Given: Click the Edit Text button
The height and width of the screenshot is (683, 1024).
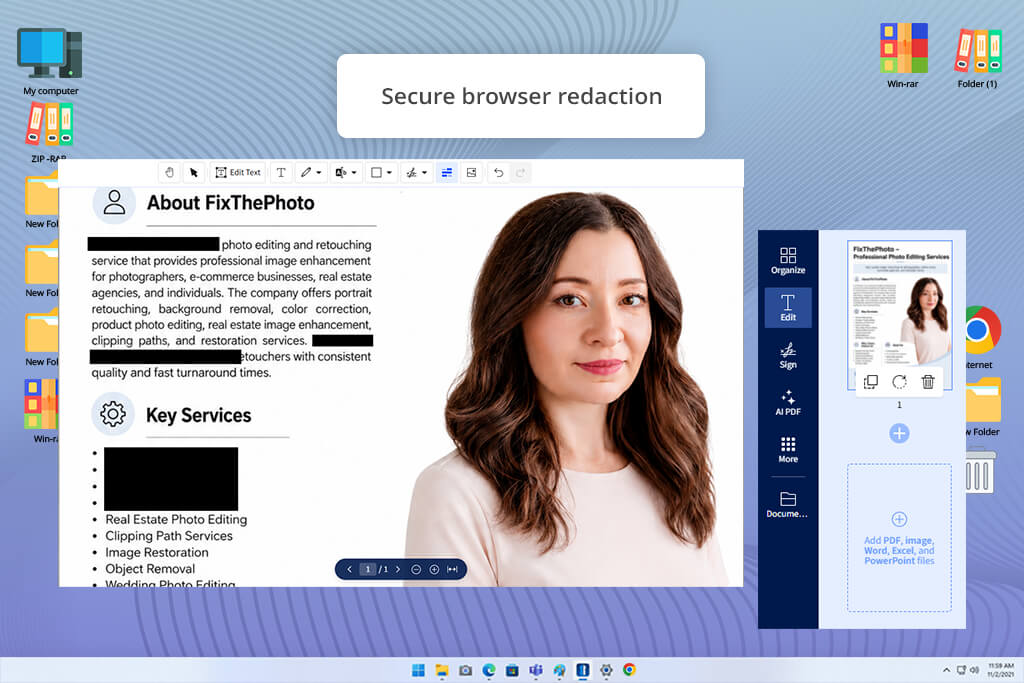Looking at the screenshot, I should click(x=238, y=172).
